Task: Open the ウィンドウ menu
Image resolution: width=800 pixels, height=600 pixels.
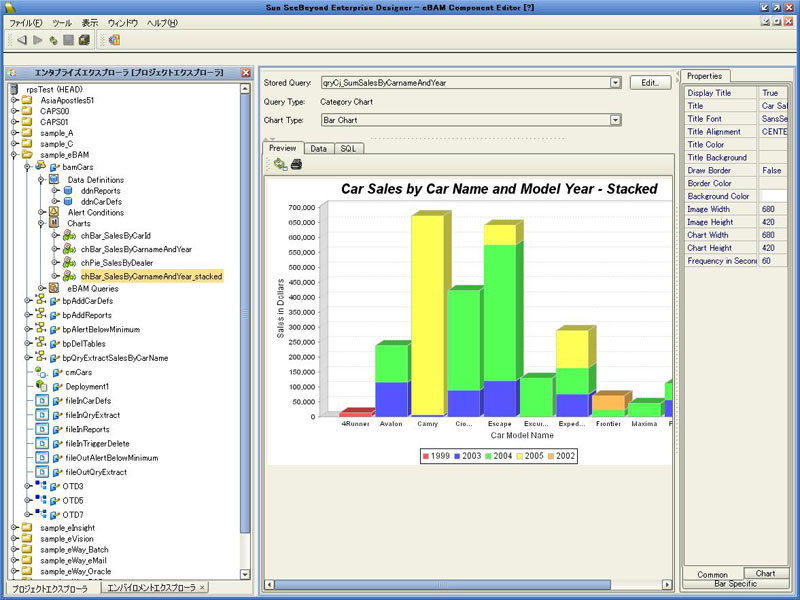Action: (122, 23)
